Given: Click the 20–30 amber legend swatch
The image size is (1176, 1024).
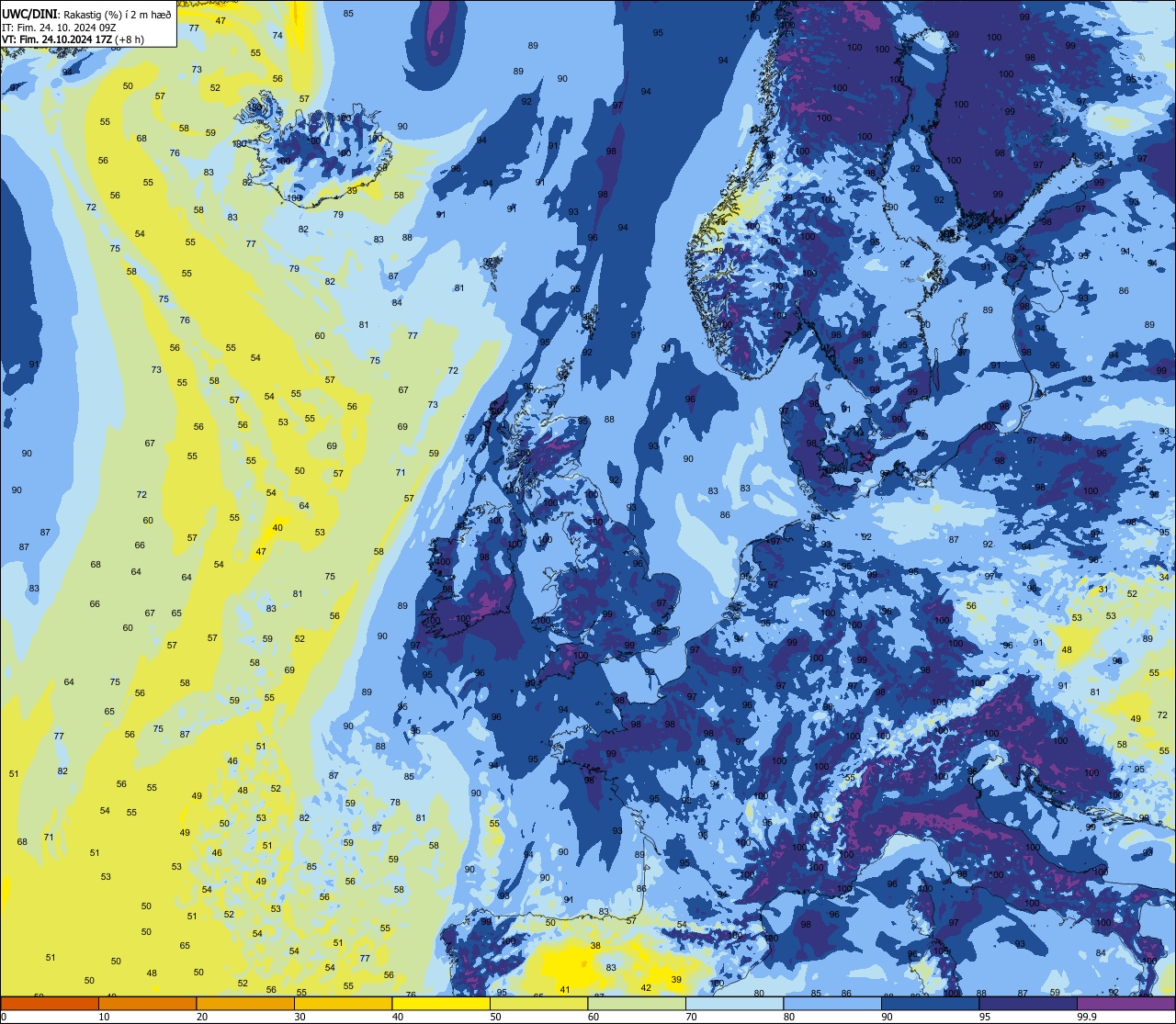Looking at the screenshot, I should point(245,1003).
